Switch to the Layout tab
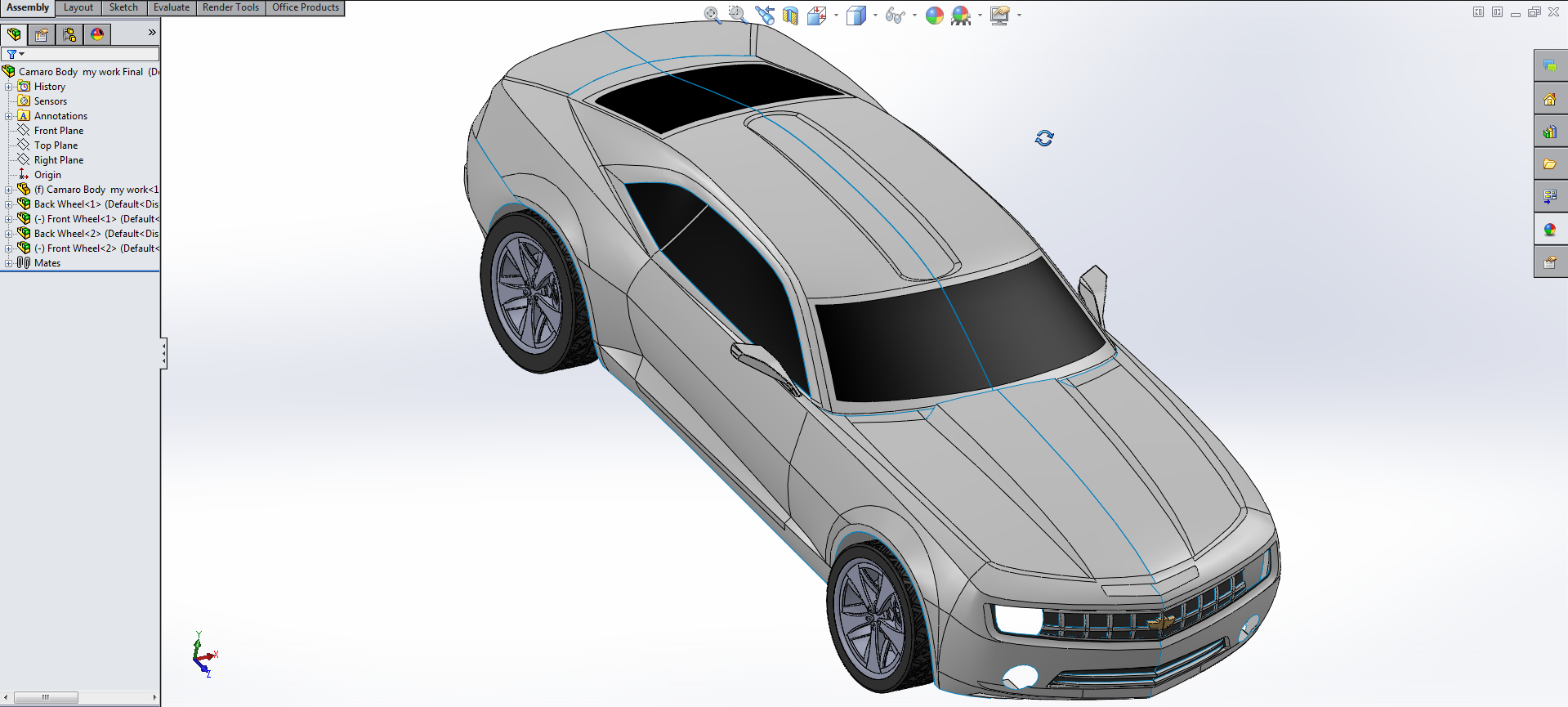Screen dimensions: 1568x707 [78, 7]
